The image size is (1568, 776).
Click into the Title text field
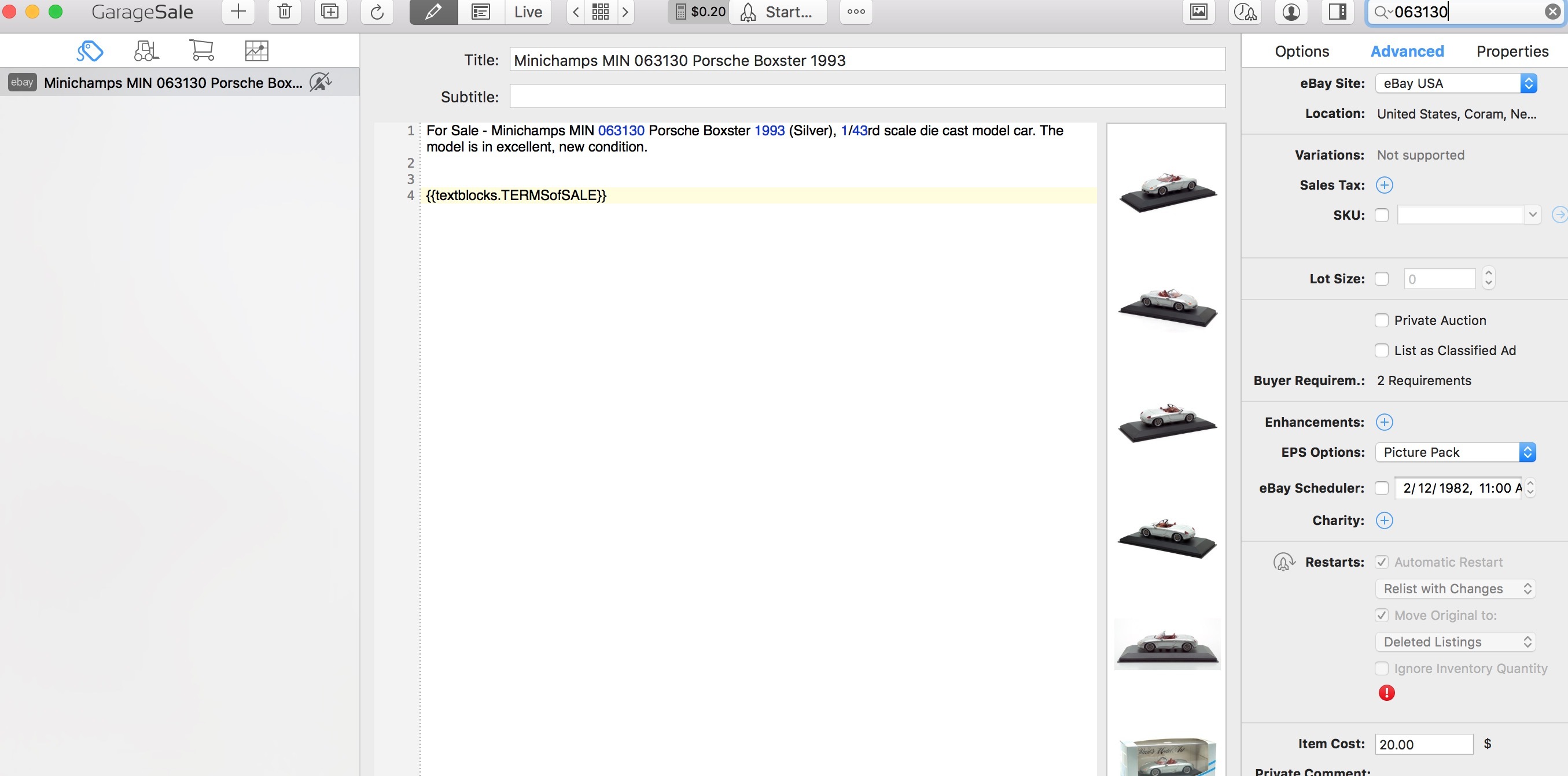[867, 60]
